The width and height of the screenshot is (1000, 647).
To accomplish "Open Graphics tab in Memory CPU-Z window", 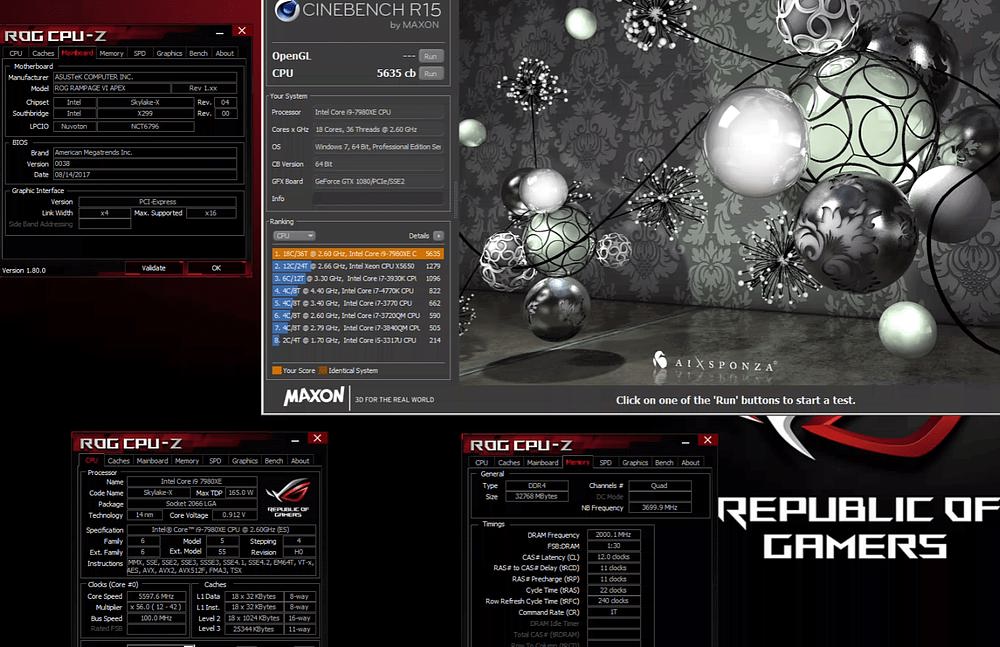I will (x=635, y=463).
